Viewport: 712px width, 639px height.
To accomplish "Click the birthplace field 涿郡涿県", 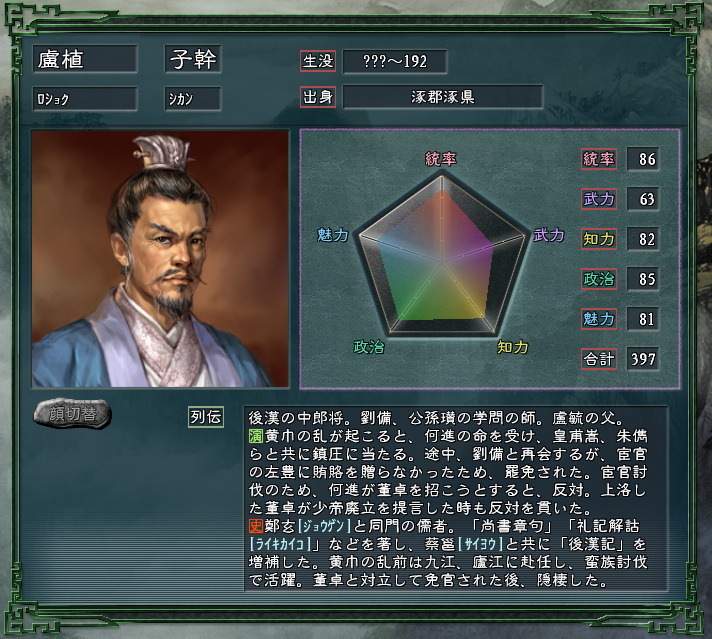I will pyautogui.click(x=443, y=97).
